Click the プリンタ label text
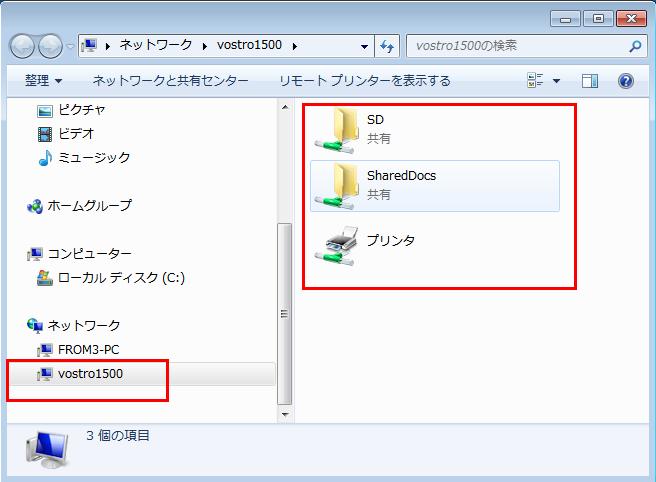This screenshot has width=656, height=482. (390, 240)
